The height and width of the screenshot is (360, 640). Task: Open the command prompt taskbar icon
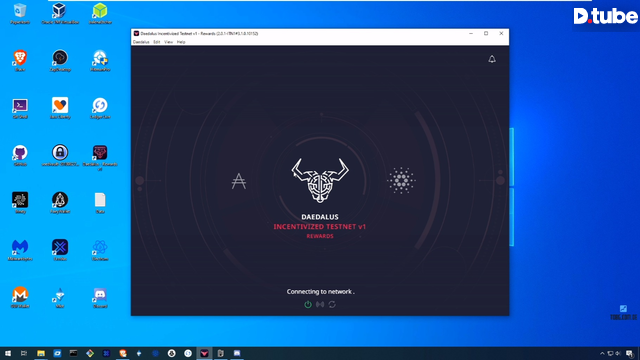click(73, 353)
